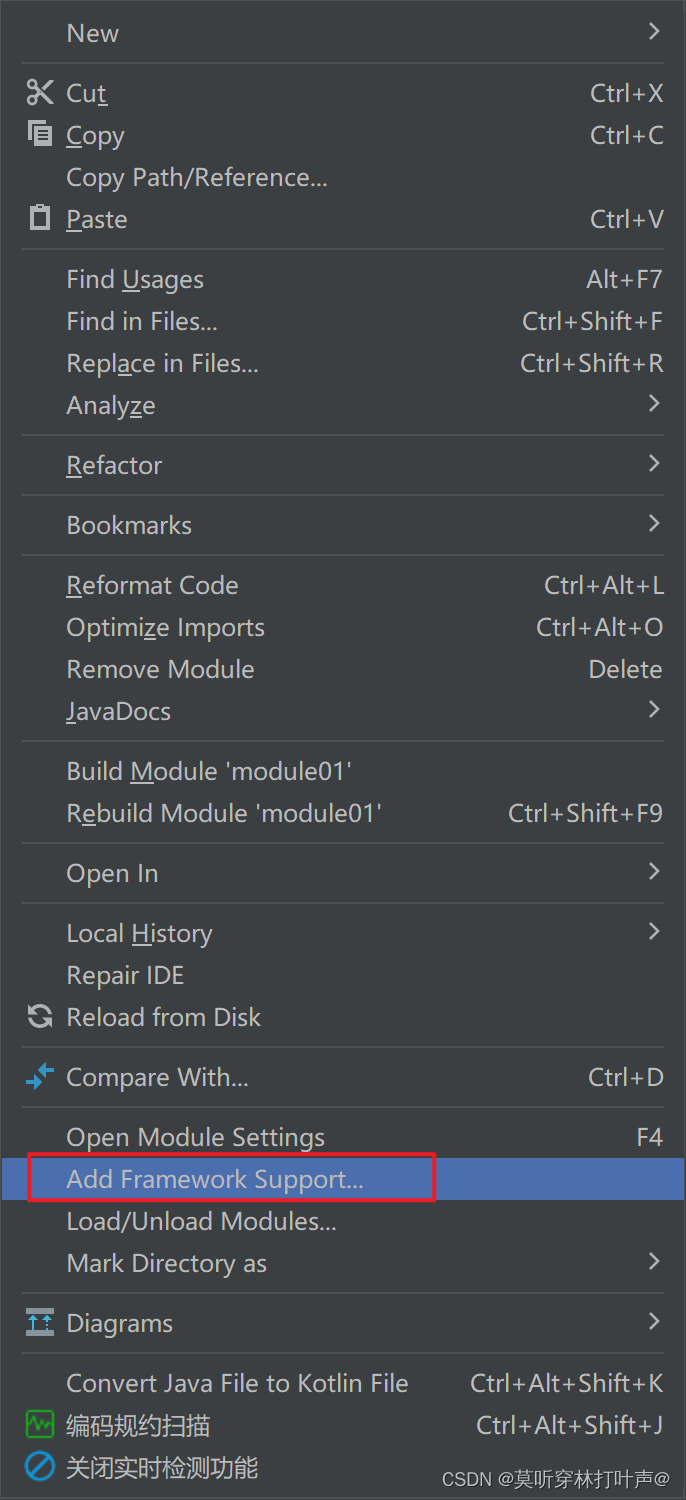Click the green 编码规约扫描 scan icon
This screenshot has width=686, height=1500.
click(x=40, y=1424)
